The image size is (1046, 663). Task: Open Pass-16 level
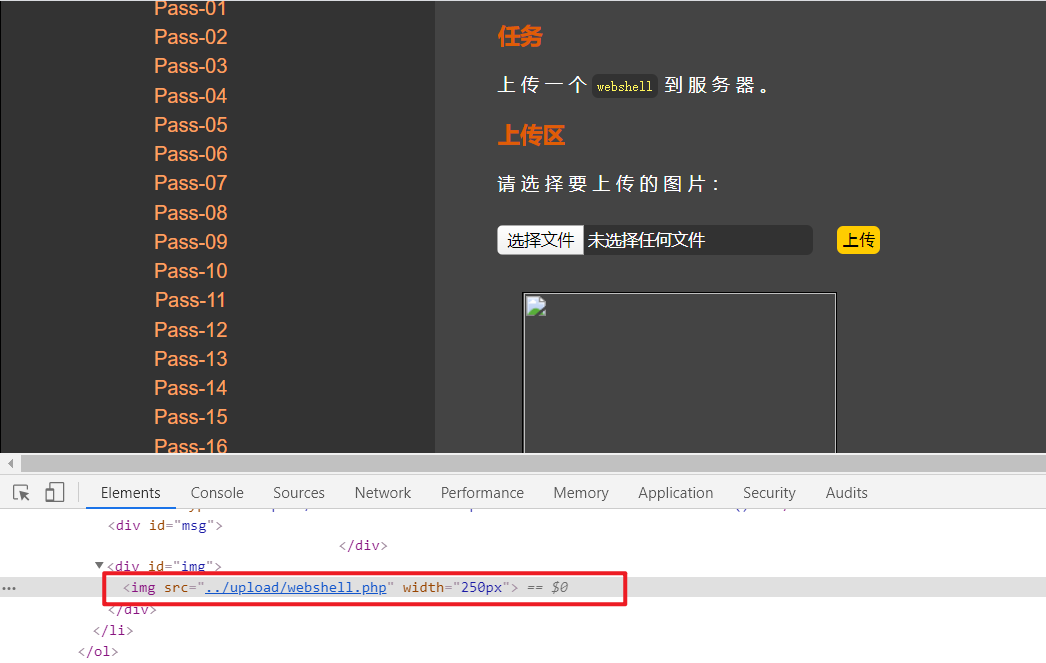[191, 446]
